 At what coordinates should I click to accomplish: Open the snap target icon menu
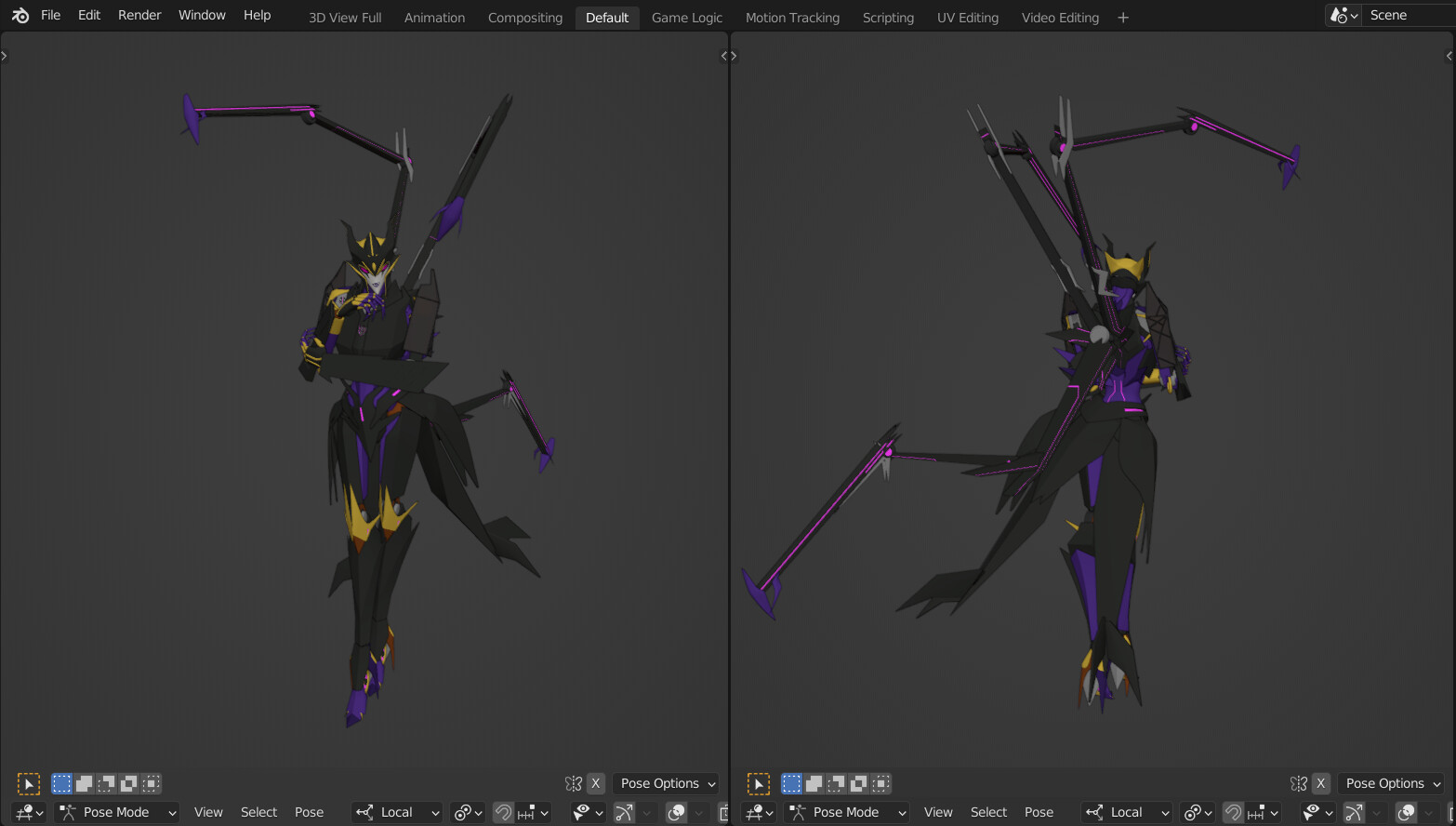tap(528, 812)
